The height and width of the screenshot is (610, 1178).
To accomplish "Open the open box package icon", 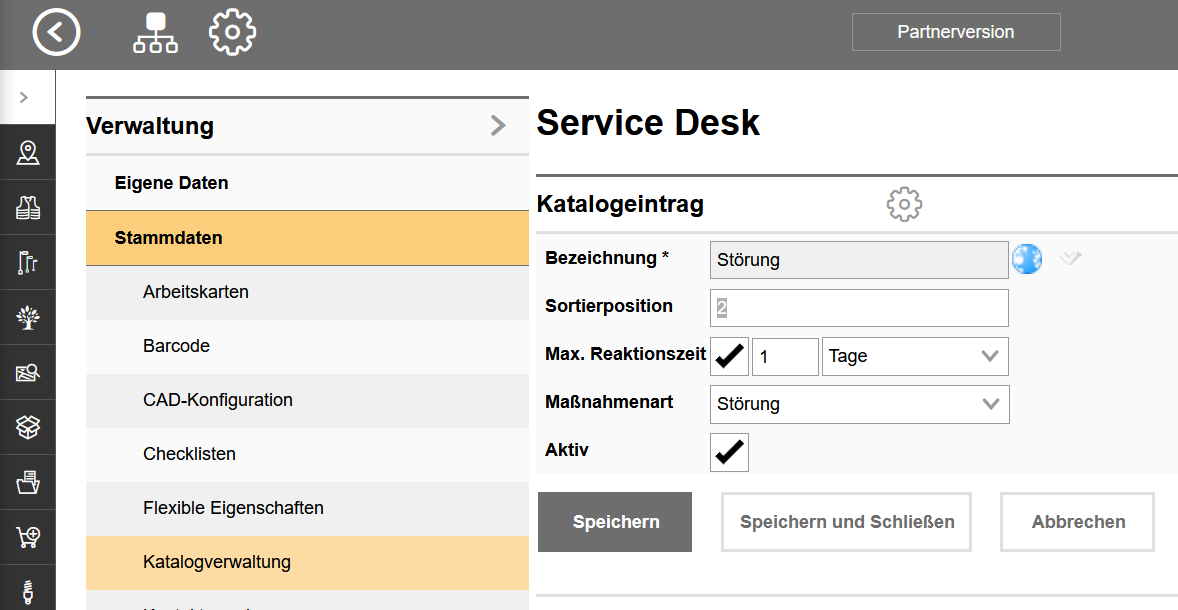I will (28, 427).
